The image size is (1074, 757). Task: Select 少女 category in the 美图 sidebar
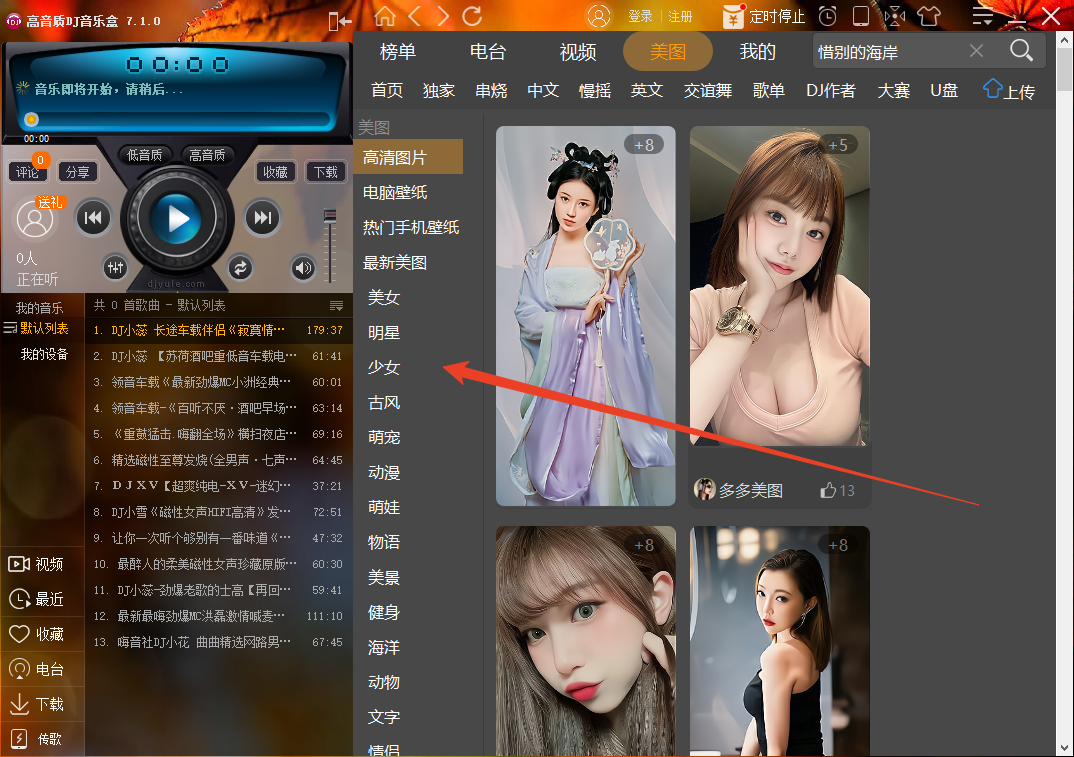383,367
